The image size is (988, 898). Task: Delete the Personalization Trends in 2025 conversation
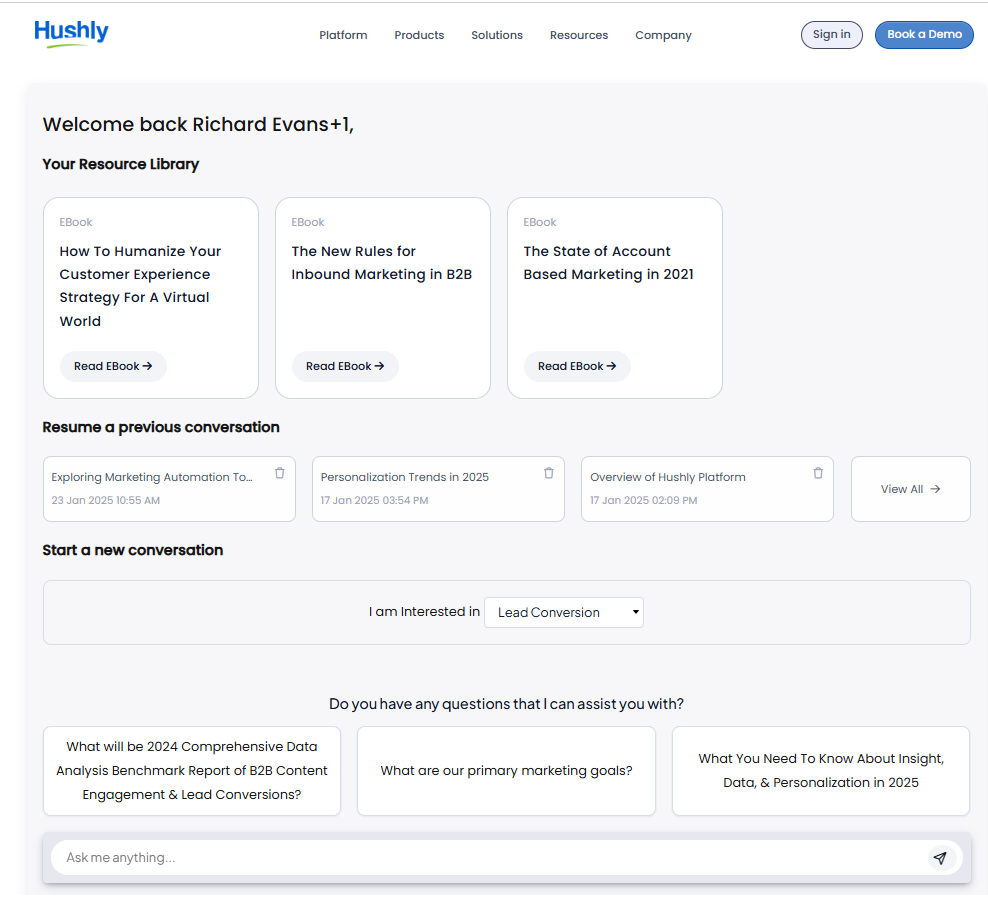[x=549, y=473]
